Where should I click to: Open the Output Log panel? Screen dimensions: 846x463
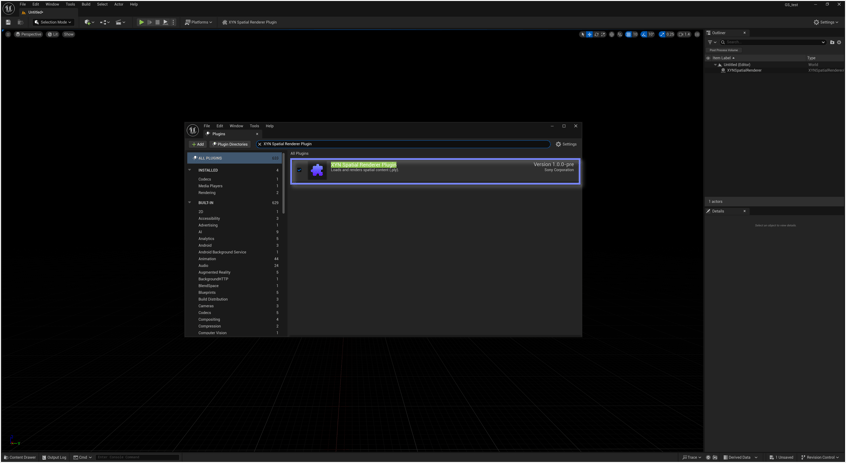[x=55, y=457]
